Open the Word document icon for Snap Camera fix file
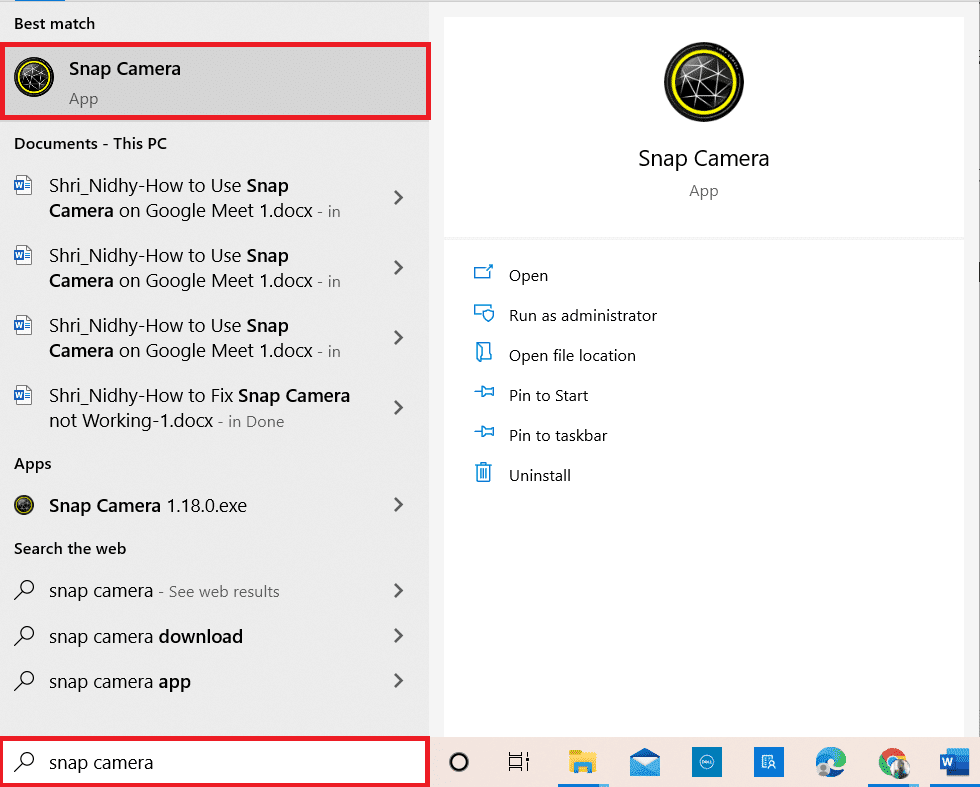The height and width of the screenshot is (787, 980). pos(22,394)
